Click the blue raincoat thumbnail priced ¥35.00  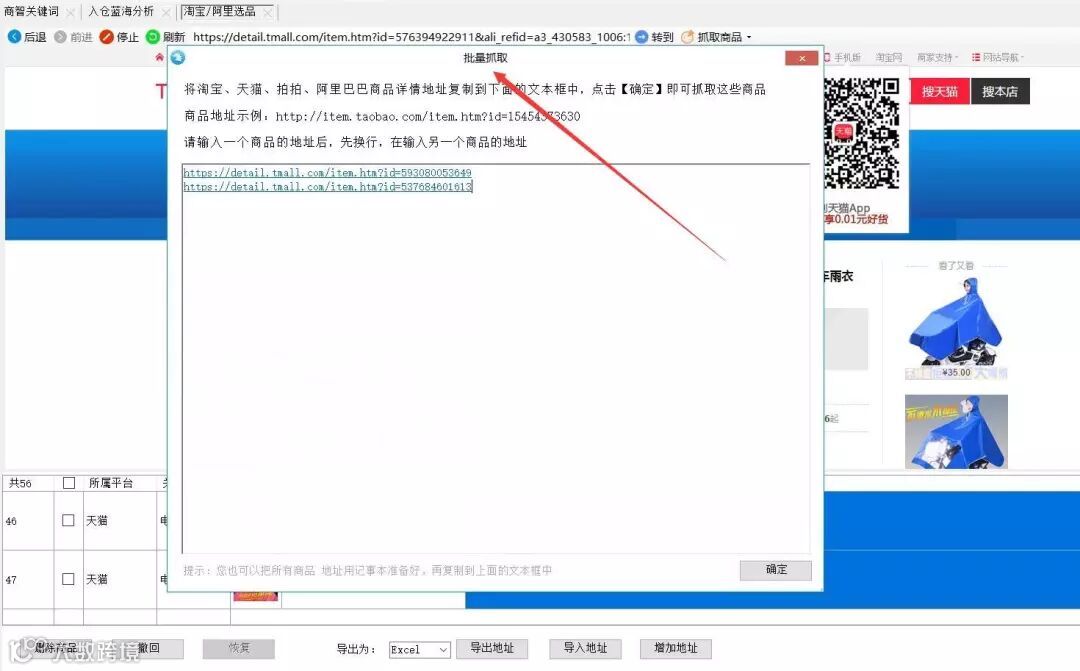[956, 328]
